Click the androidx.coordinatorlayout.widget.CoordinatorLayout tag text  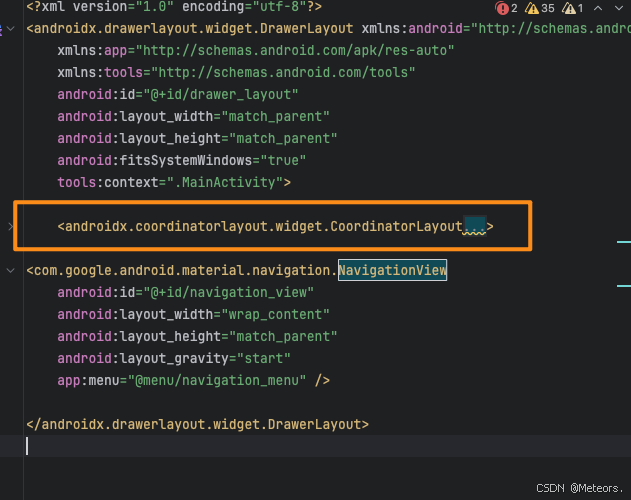[260, 227]
